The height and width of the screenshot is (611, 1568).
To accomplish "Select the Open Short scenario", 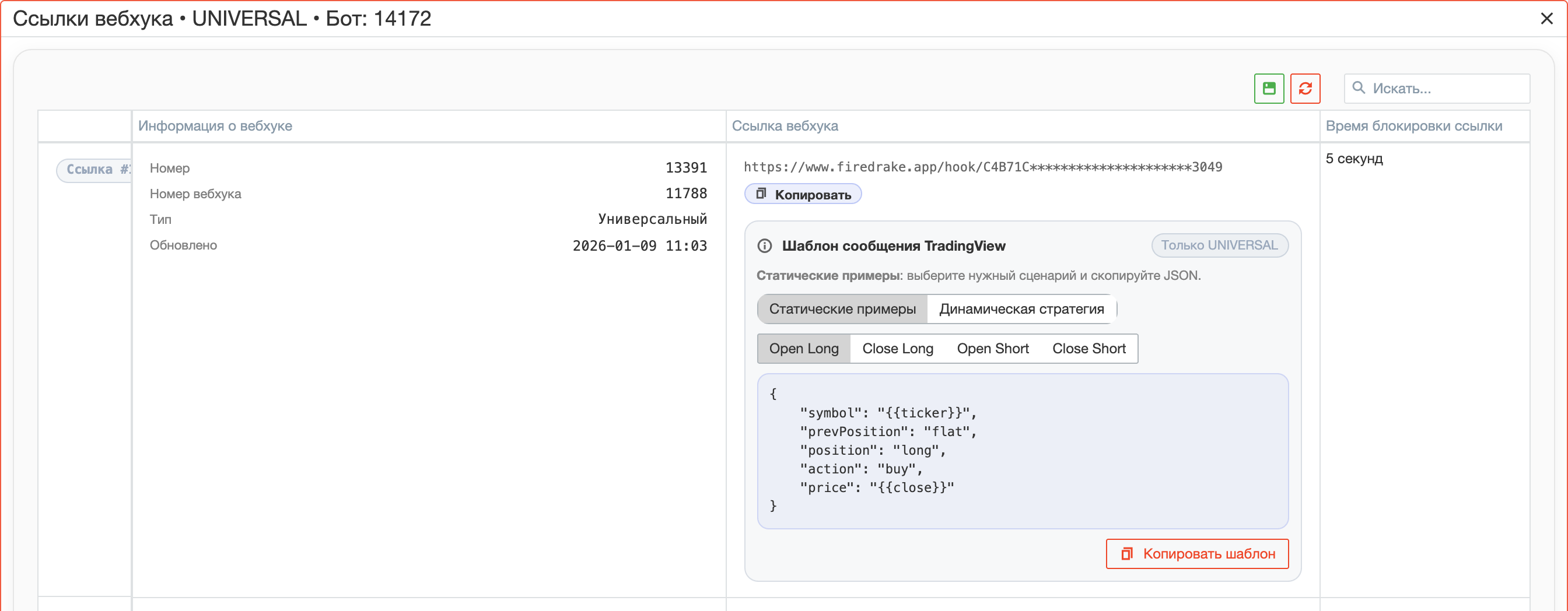I will click(993, 349).
